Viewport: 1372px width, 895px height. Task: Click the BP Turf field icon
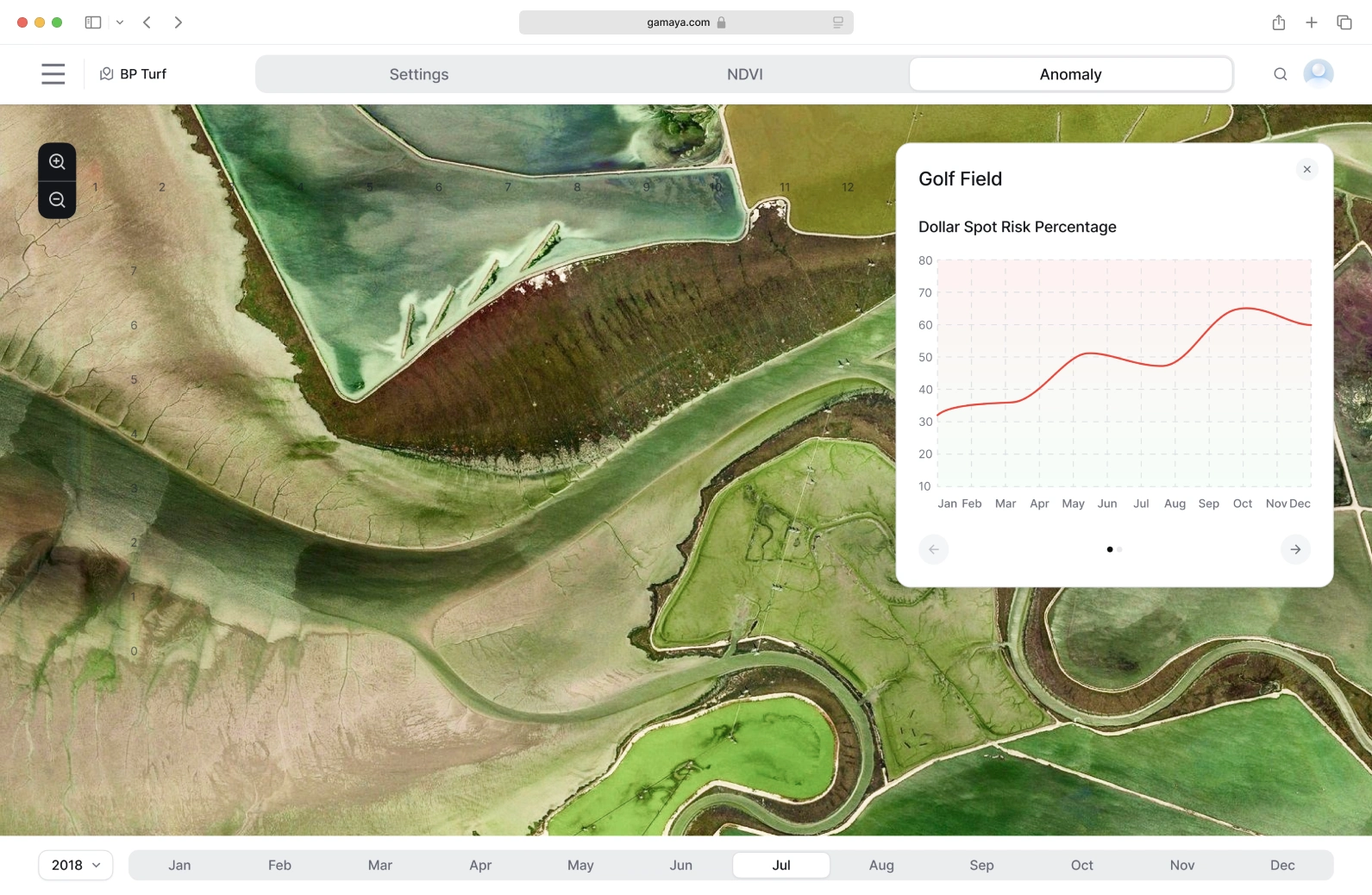click(107, 74)
